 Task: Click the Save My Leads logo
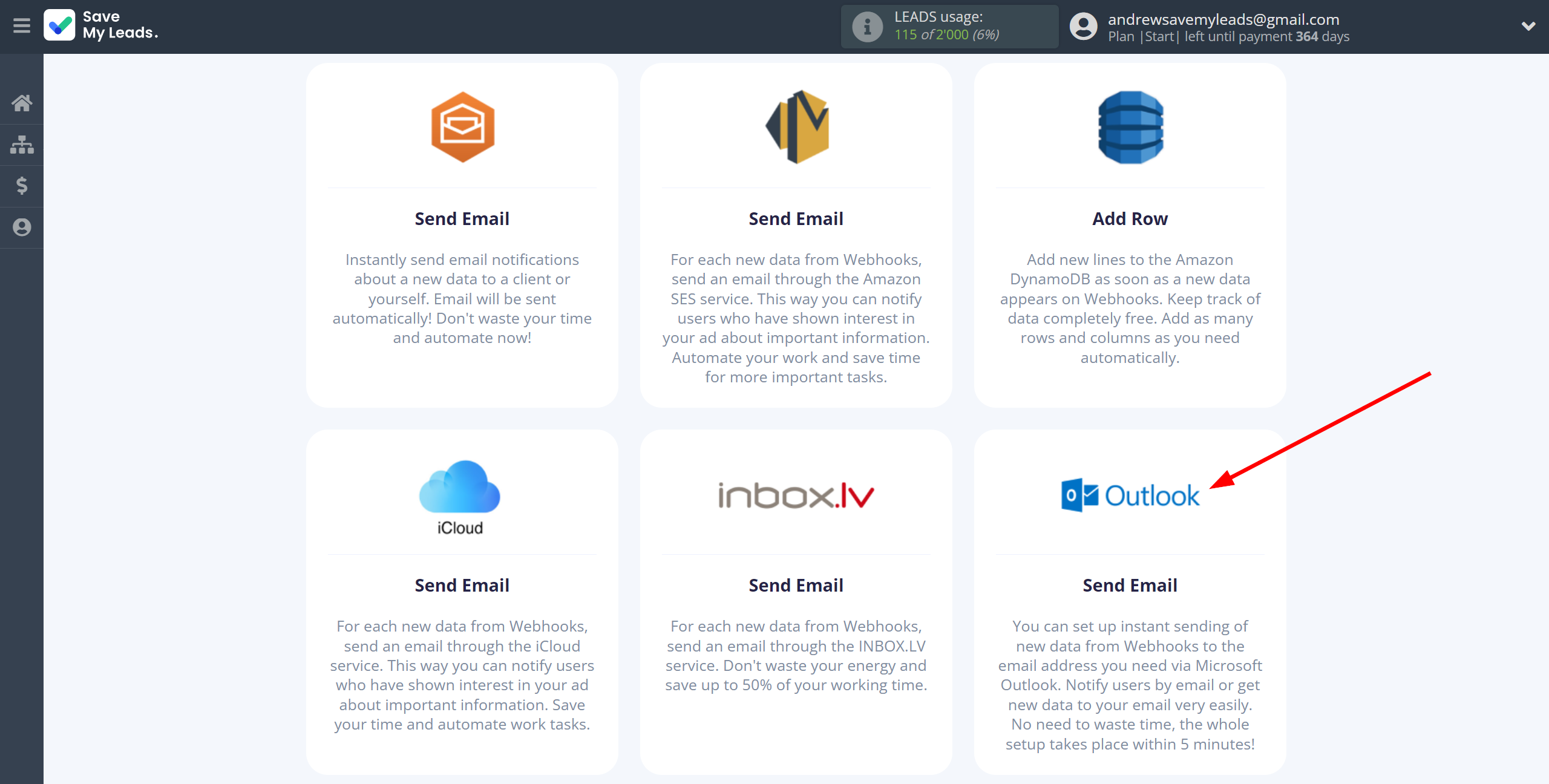[x=101, y=25]
